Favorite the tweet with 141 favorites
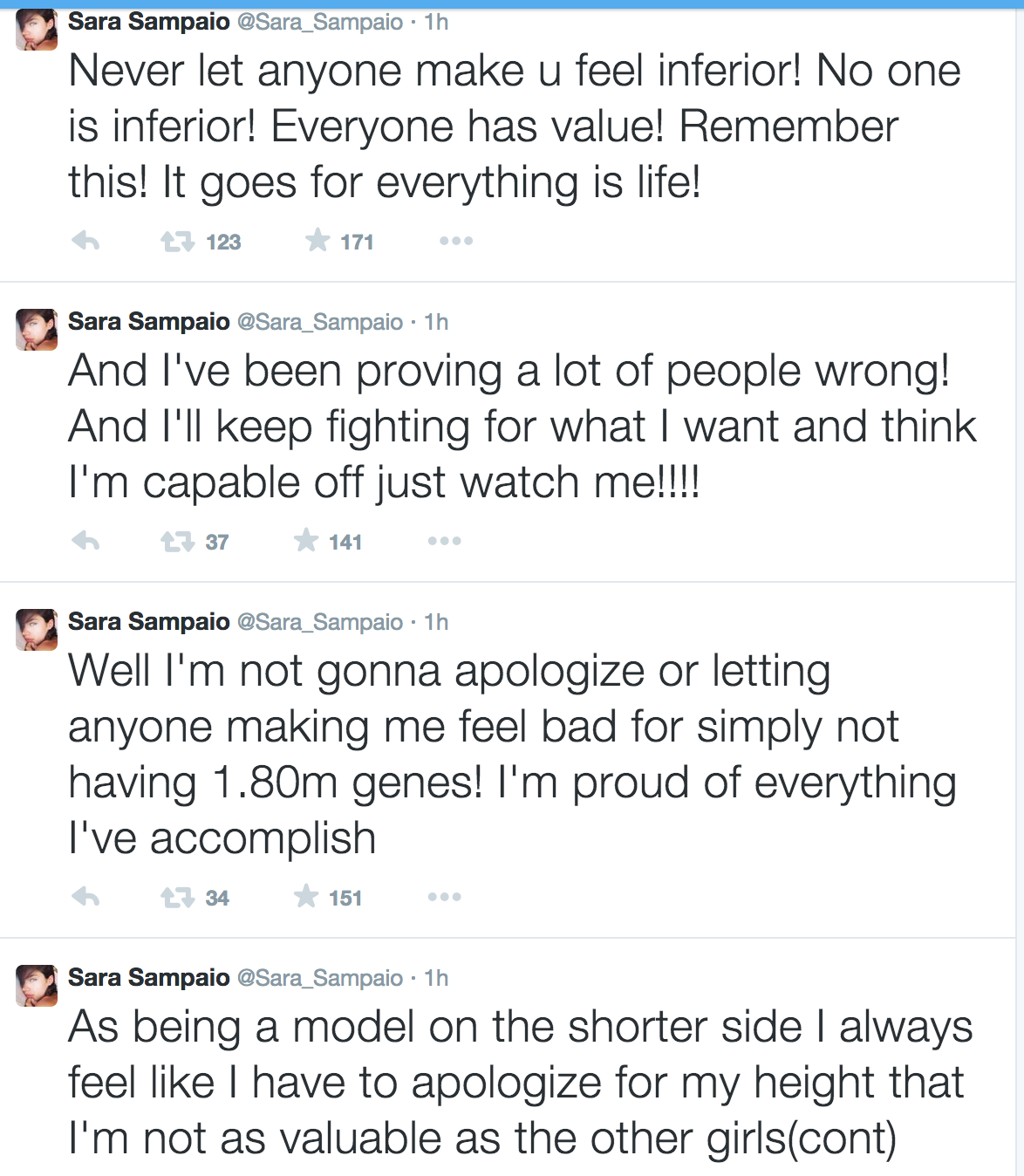This screenshot has width=1024, height=1176. [x=306, y=541]
